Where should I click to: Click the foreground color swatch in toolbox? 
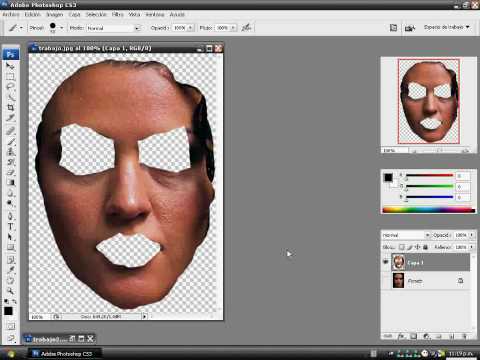8,311
